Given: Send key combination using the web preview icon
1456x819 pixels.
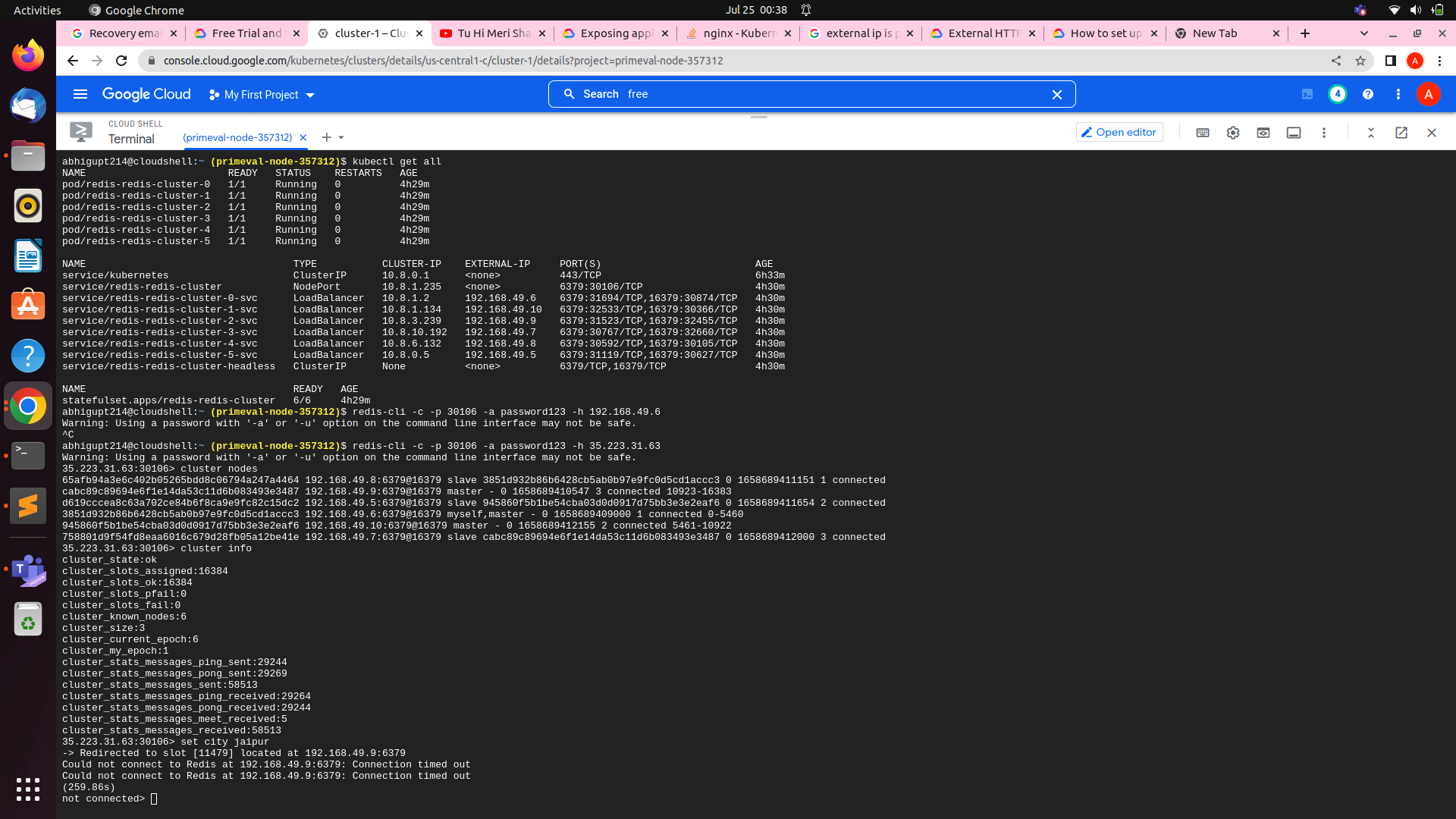Looking at the screenshot, I should click(1263, 133).
